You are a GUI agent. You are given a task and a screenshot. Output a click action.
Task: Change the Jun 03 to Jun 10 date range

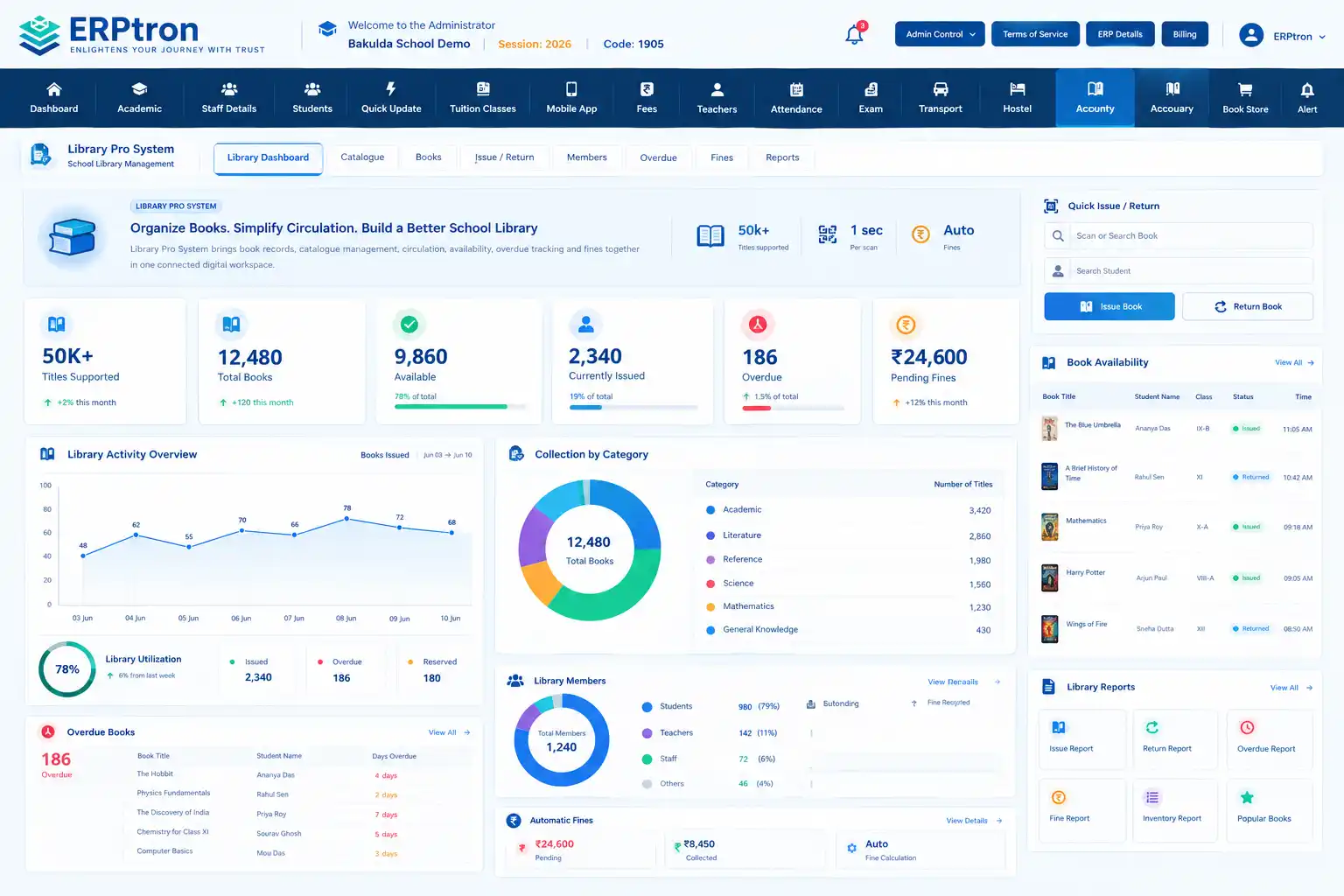click(447, 455)
